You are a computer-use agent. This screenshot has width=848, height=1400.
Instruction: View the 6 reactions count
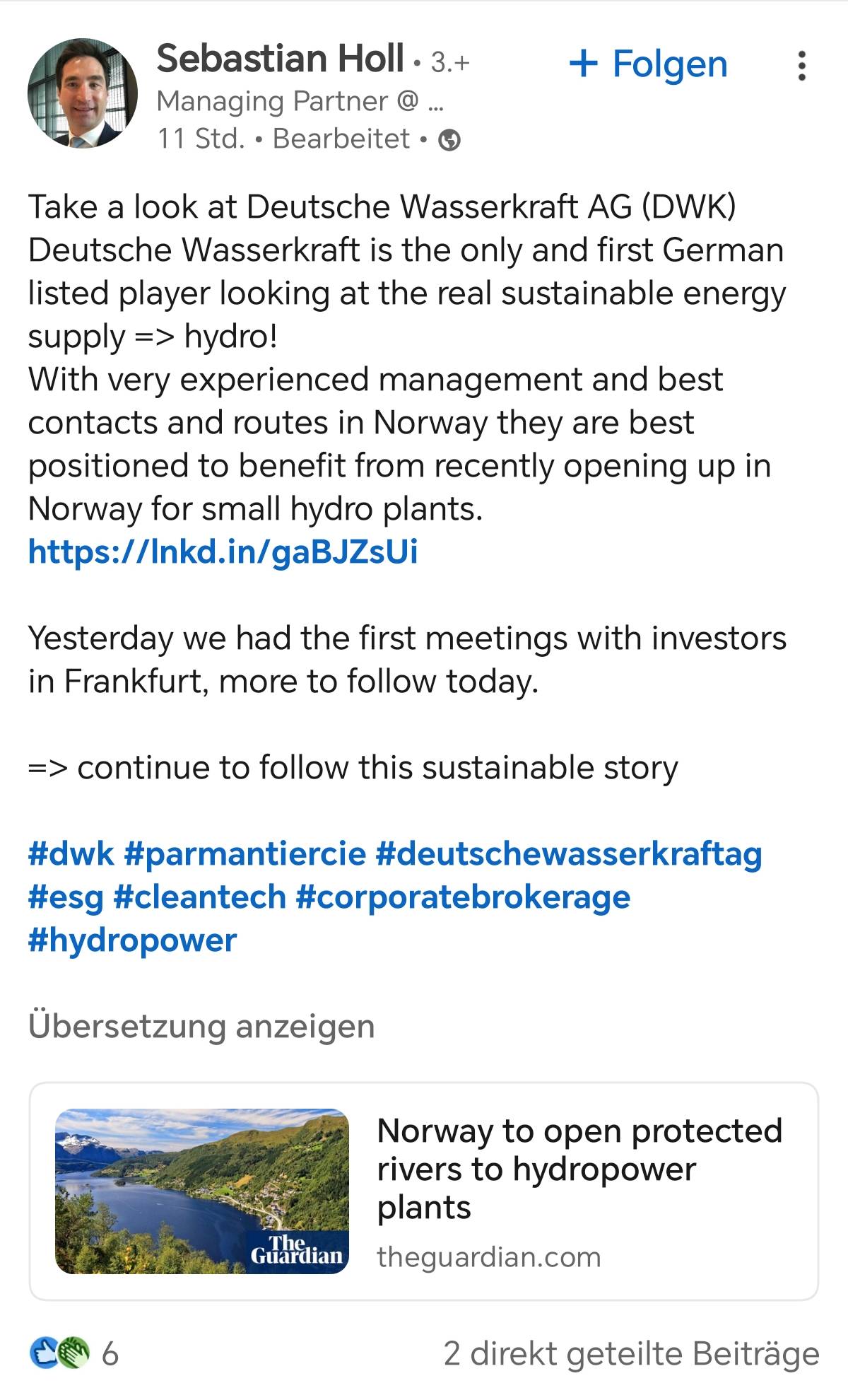110,1354
